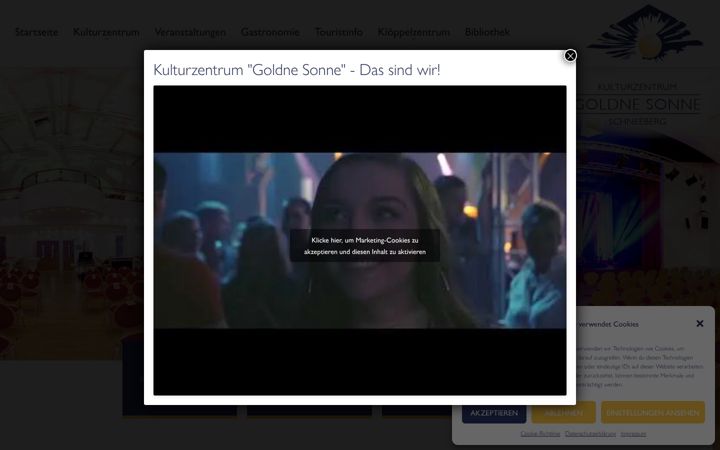Open the Bibliothek navigation item
This screenshot has height=450, width=720.
[487, 32]
